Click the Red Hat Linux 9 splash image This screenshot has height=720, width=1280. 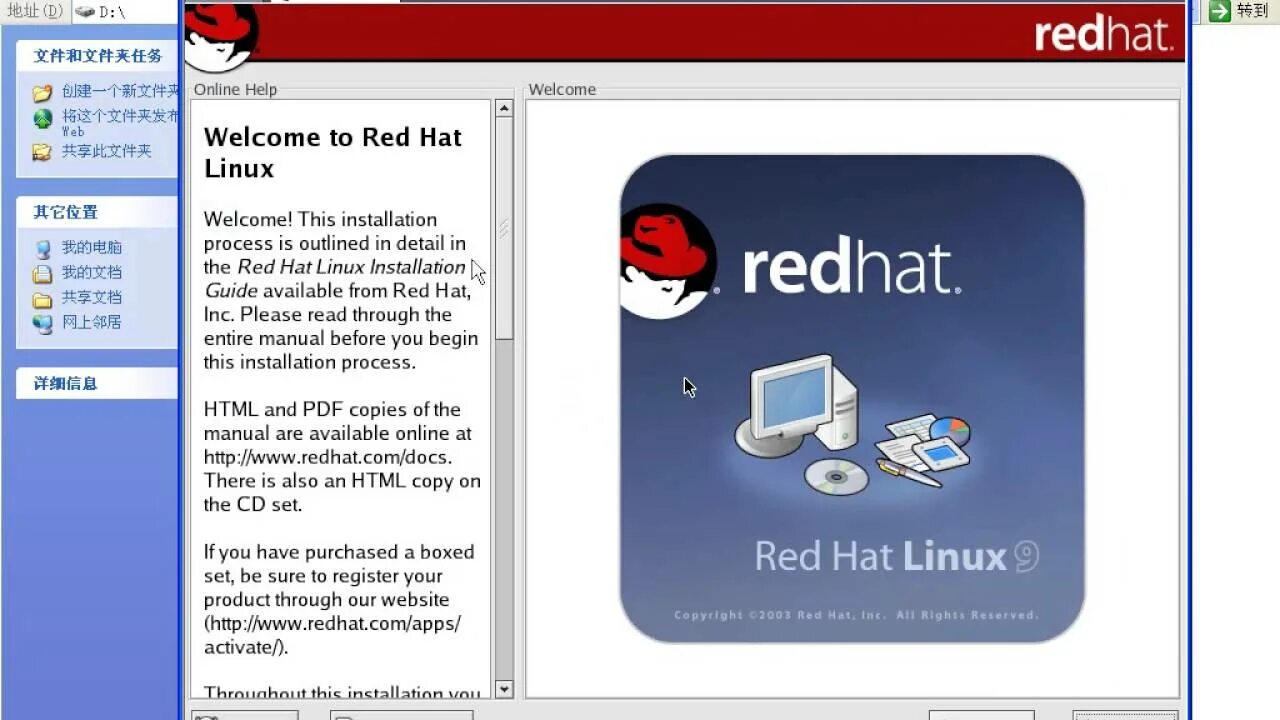coord(852,398)
